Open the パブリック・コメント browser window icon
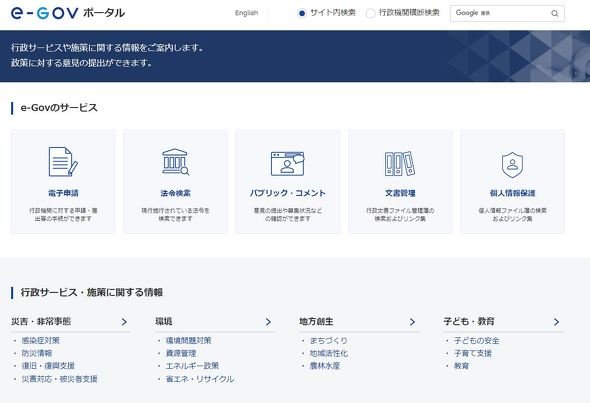This screenshot has height=403, width=590. click(287, 164)
